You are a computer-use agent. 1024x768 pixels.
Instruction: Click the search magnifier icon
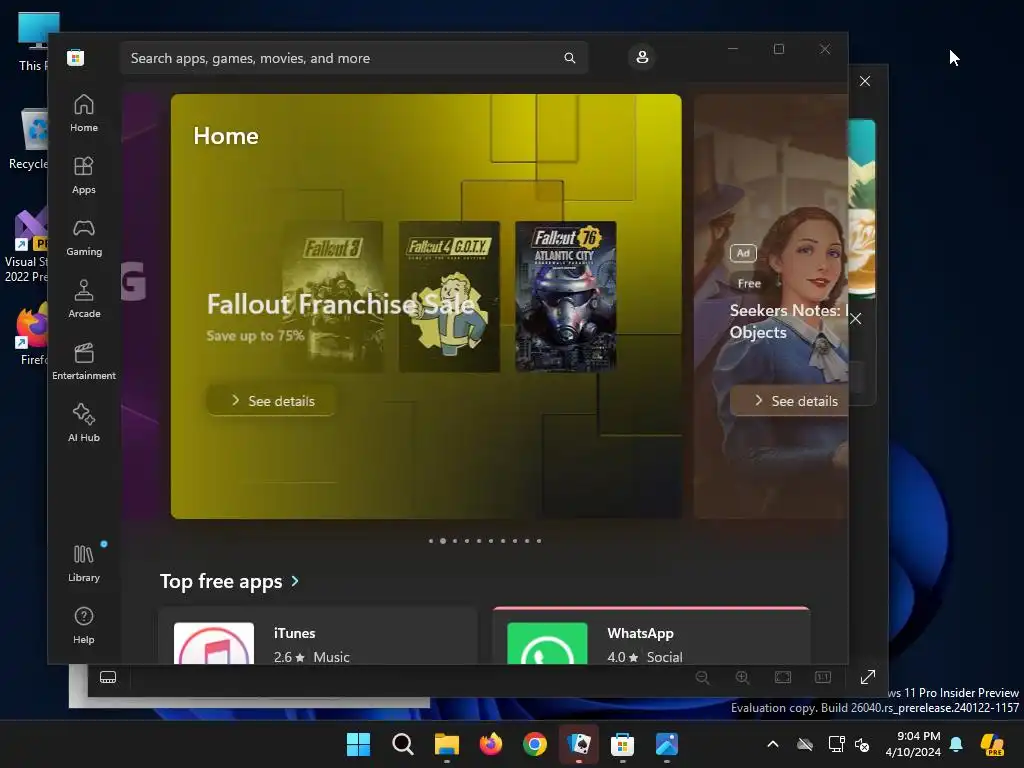[569, 58]
